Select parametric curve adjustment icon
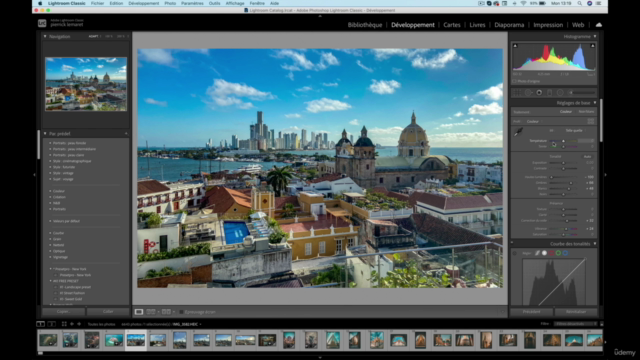This screenshot has height=360, width=640. point(537,253)
